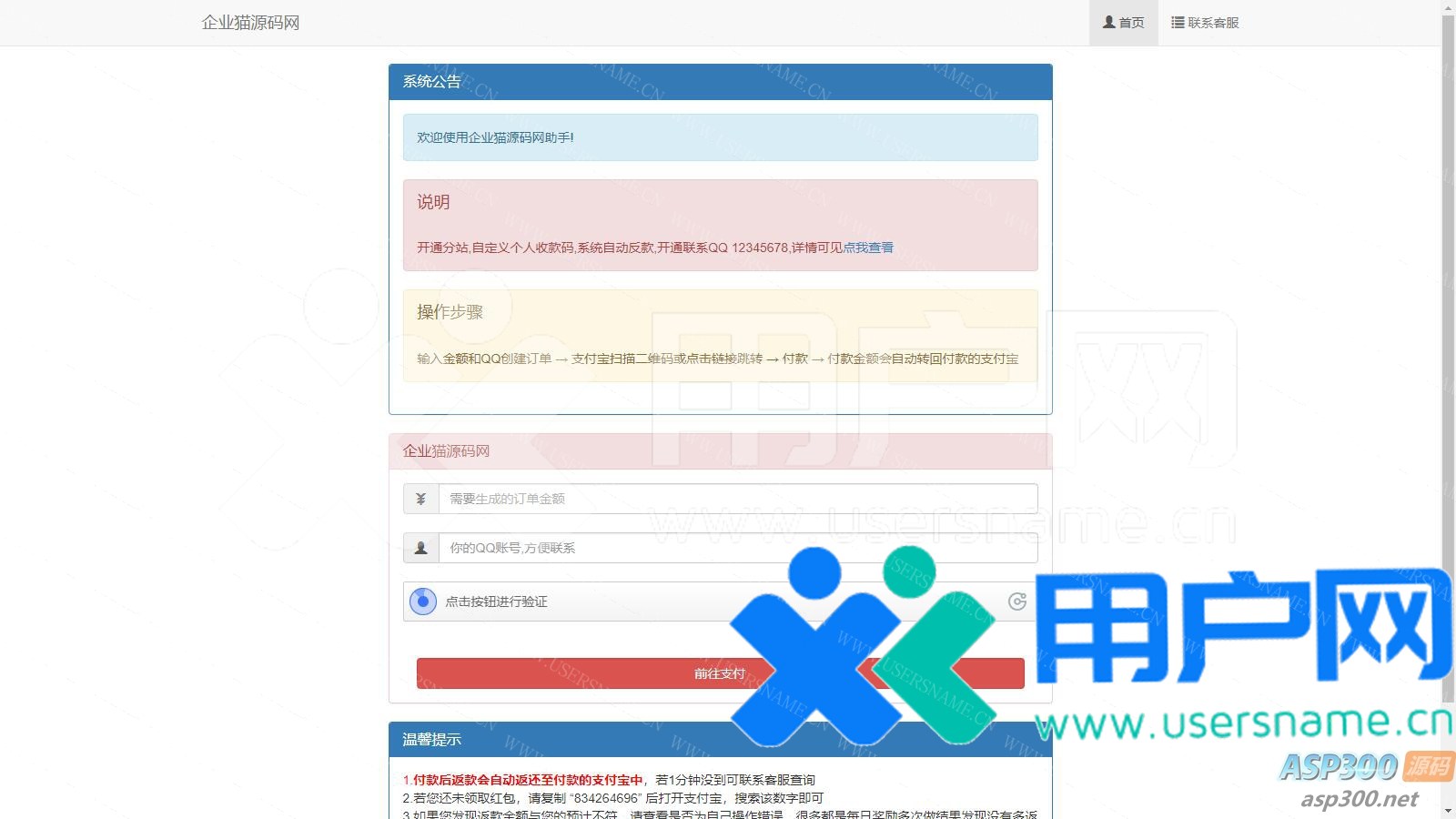The height and width of the screenshot is (819, 1456).
Task: Click the 温馨提示 panel heading
Action: click(x=721, y=740)
